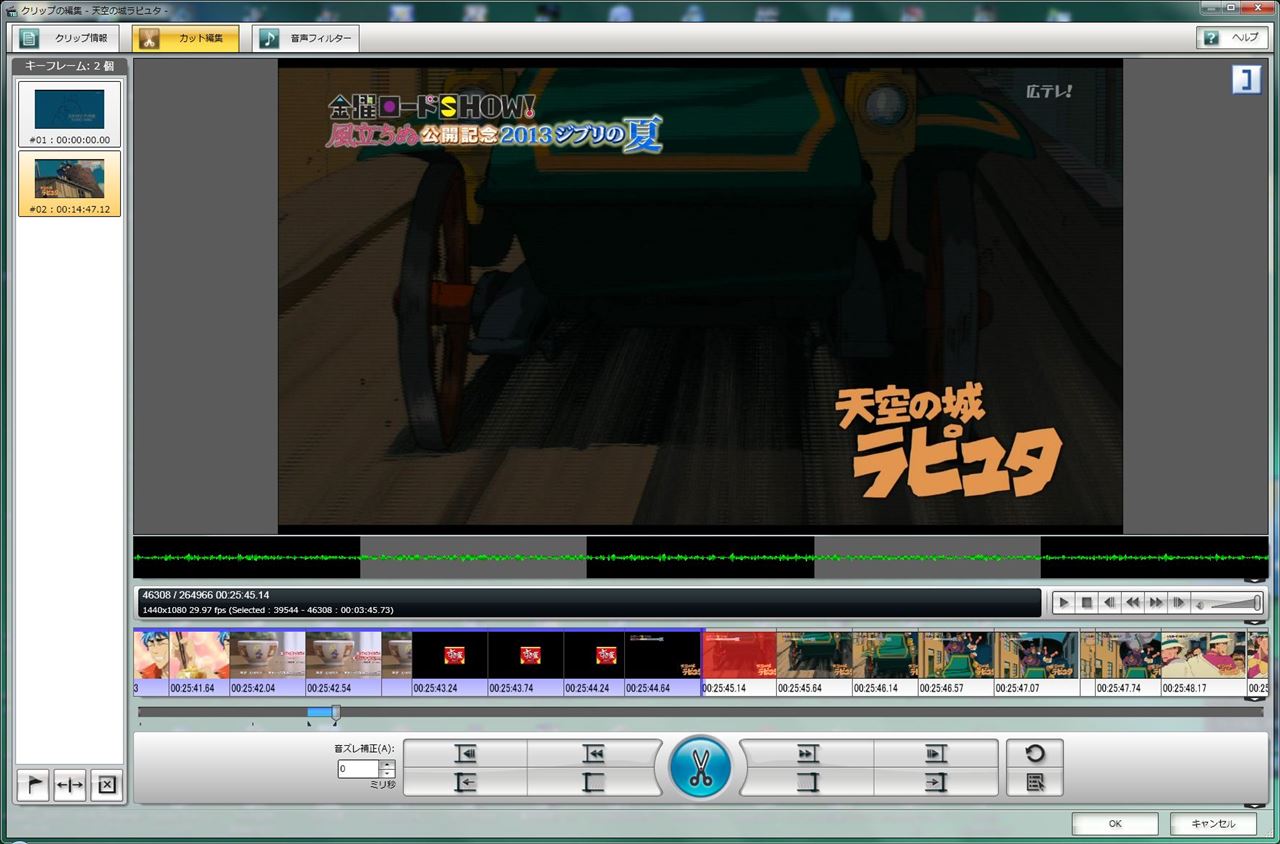Open the cut list edit icon
This screenshot has width=1280, height=844.
(x=1035, y=782)
